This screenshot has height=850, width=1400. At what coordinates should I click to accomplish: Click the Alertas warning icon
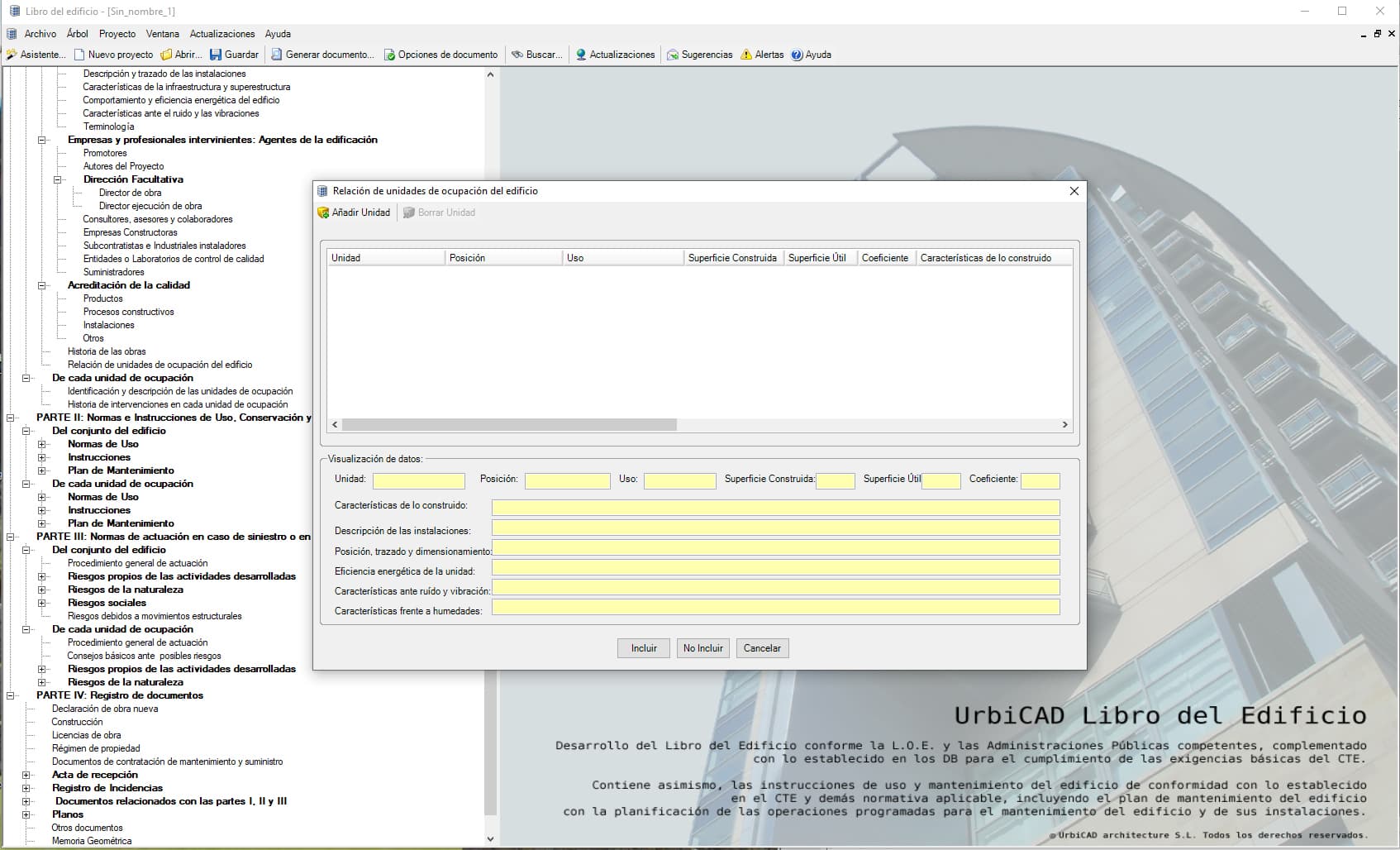[746, 55]
